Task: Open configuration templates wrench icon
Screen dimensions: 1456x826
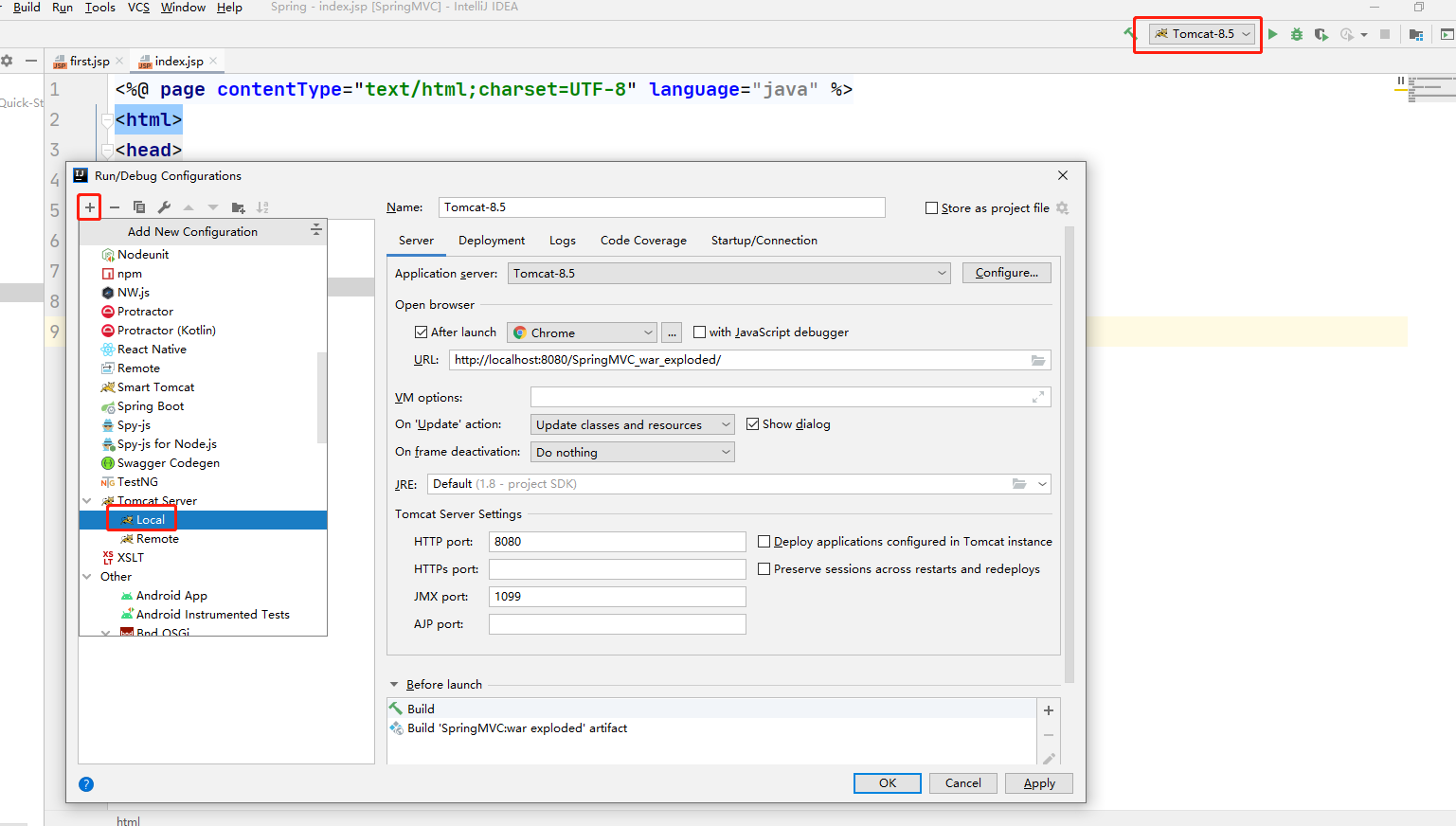Action: click(164, 207)
